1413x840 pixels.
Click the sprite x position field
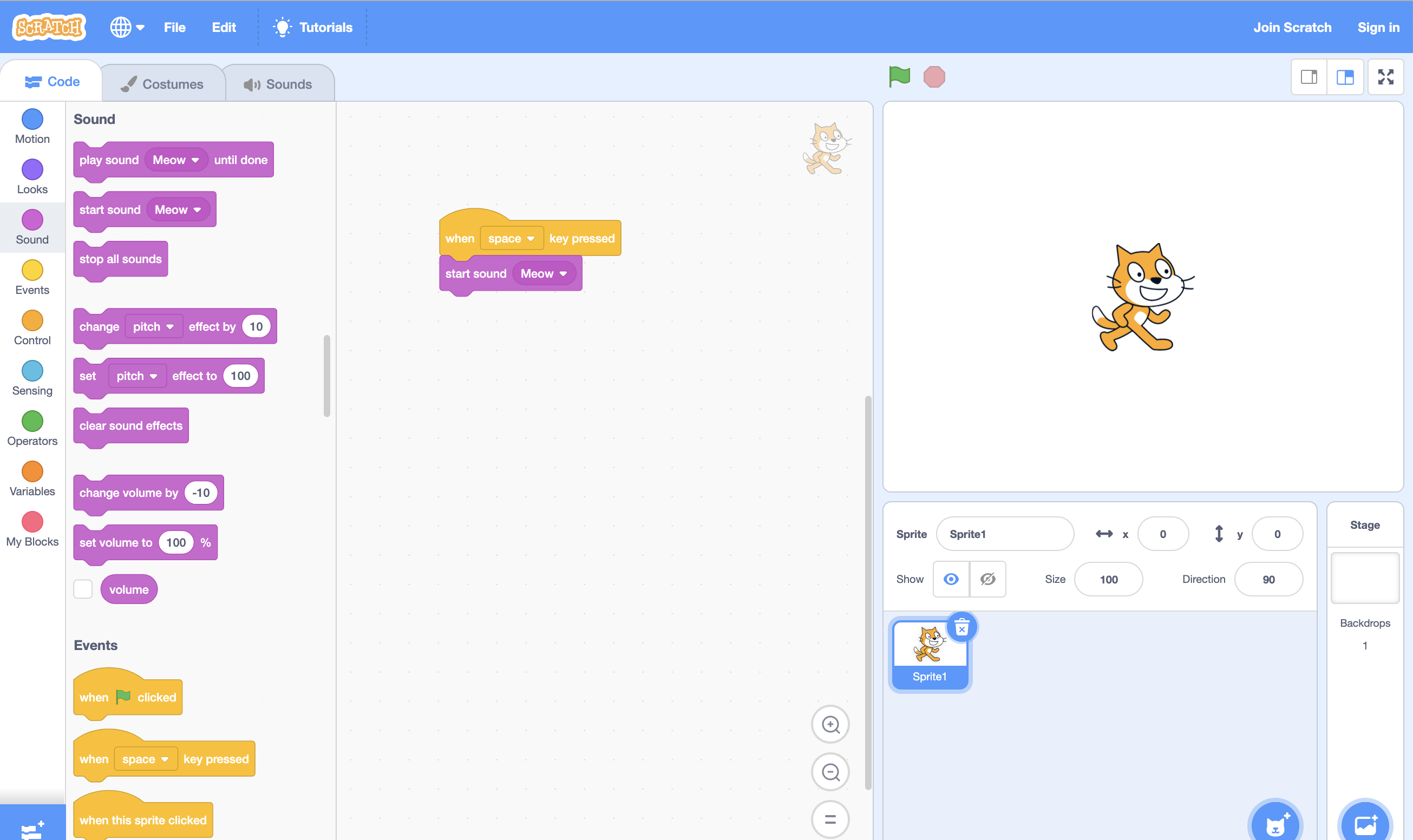click(x=1163, y=534)
